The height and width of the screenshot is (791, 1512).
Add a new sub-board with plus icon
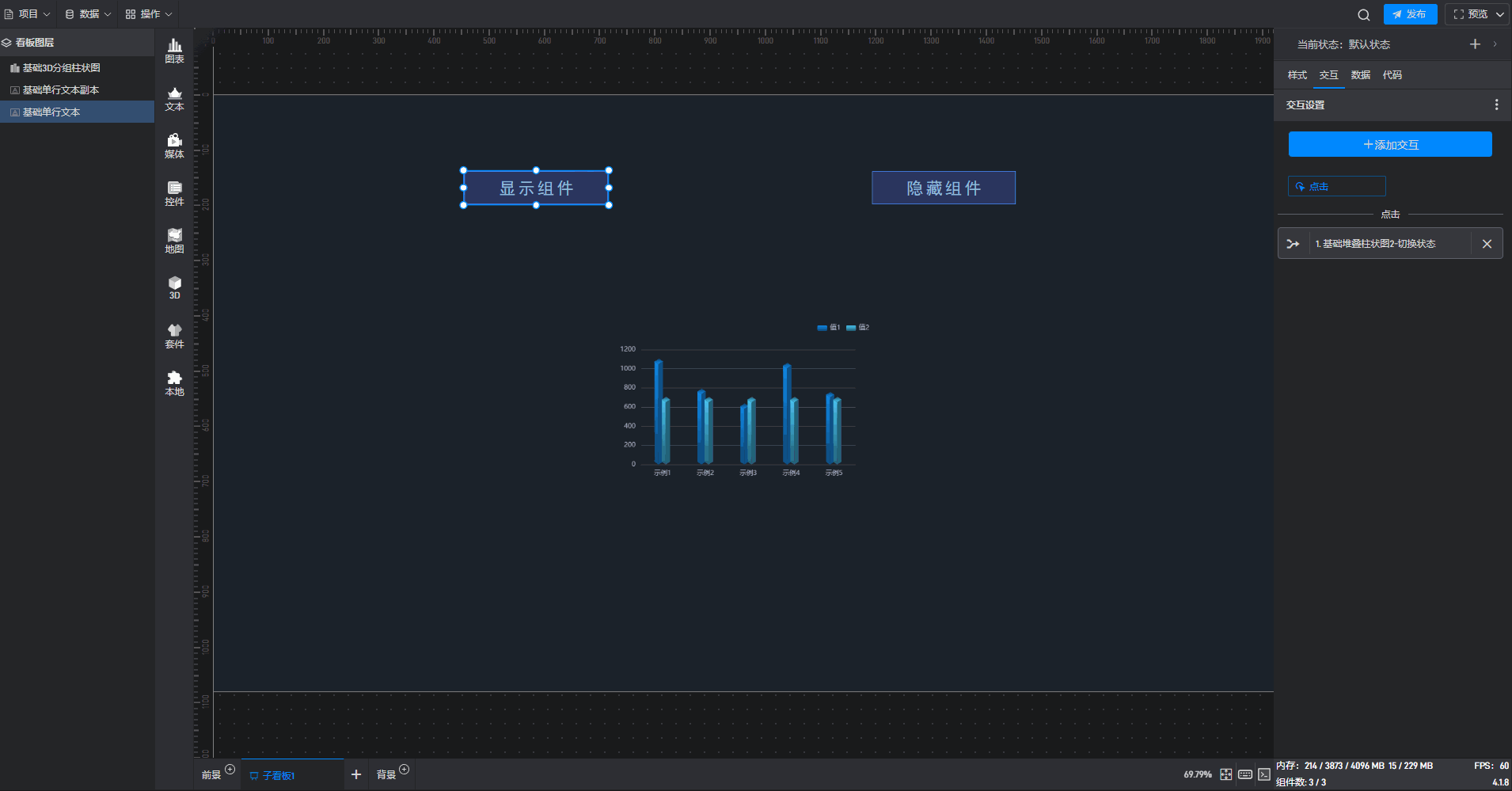(x=356, y=774)
